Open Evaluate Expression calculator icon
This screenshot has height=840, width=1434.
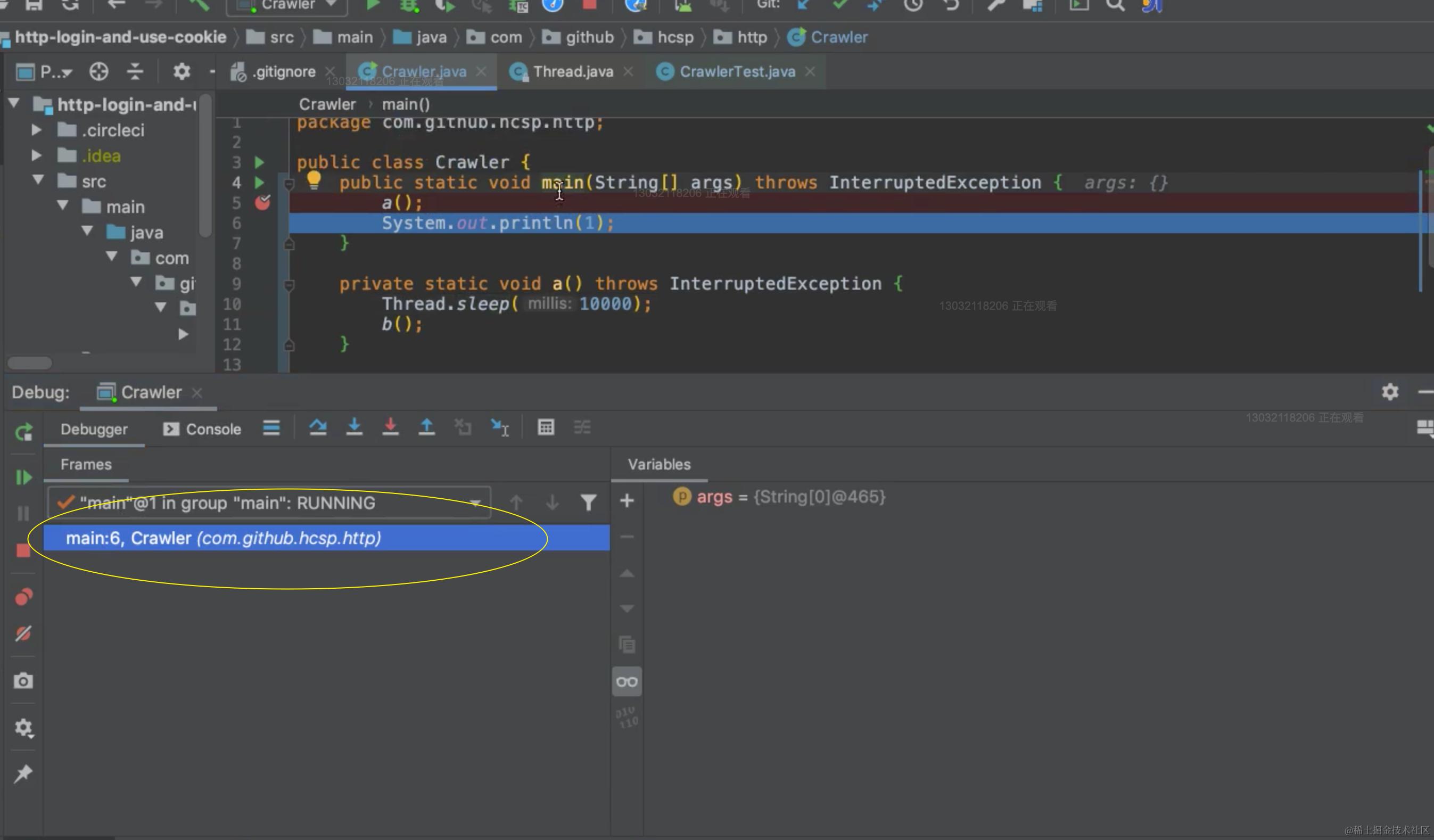pos(546,427)
